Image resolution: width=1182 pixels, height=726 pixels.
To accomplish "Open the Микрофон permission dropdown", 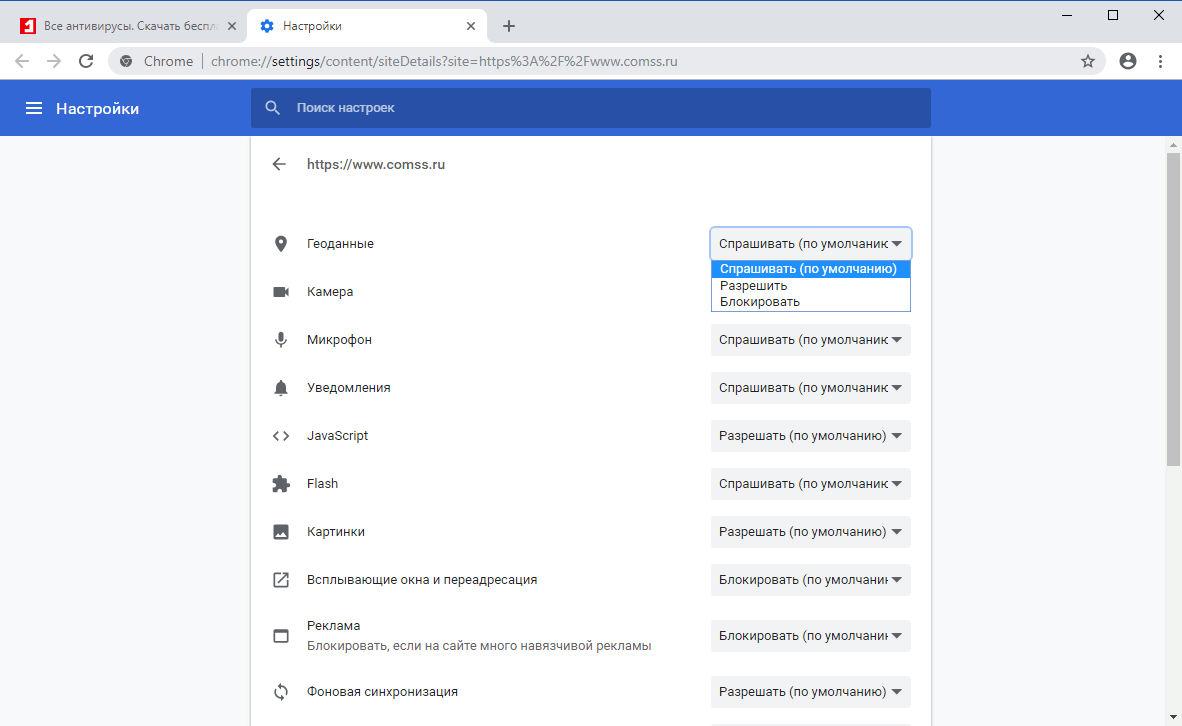I will (x=810, y=340).
